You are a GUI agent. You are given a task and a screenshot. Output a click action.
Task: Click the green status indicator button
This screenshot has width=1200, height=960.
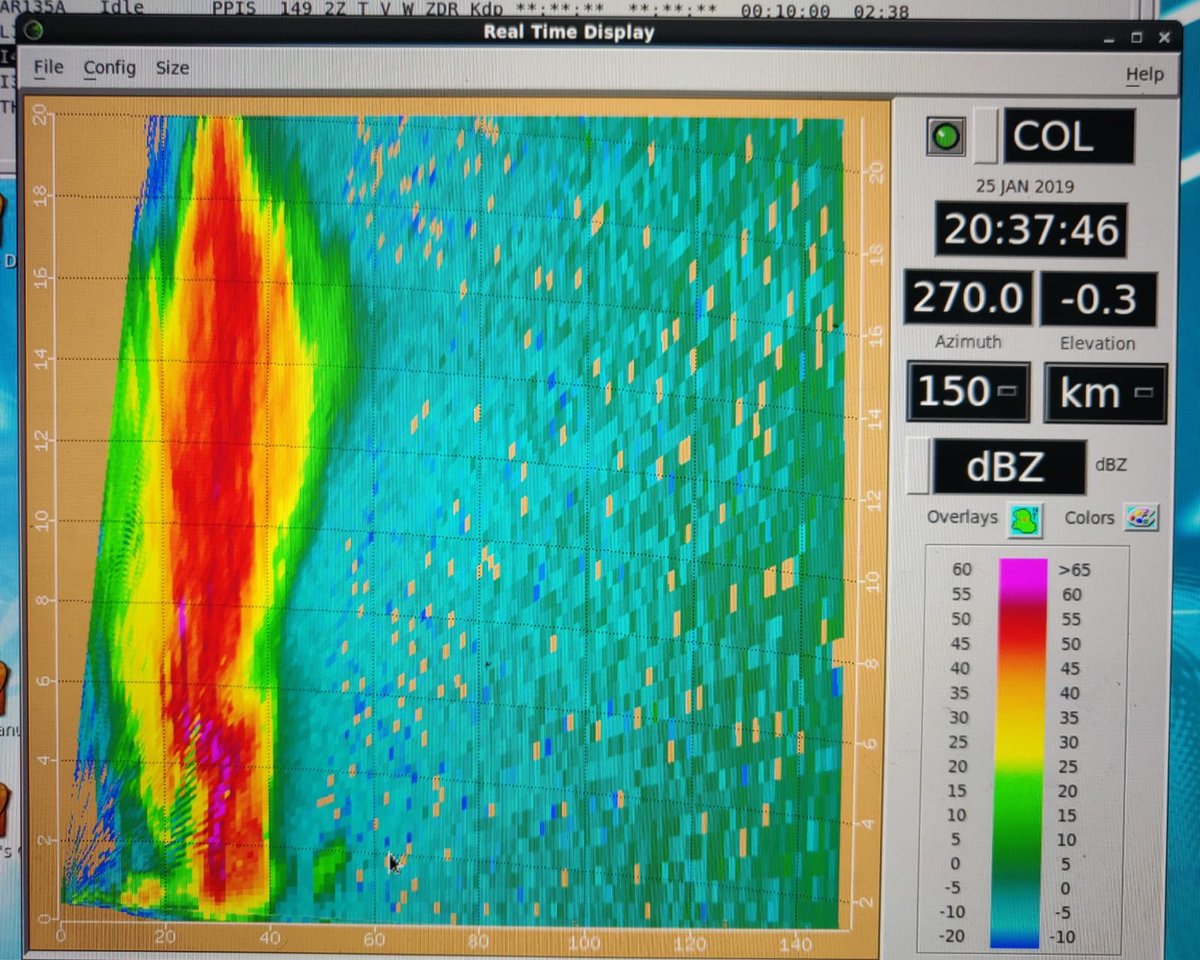[946, 136]
